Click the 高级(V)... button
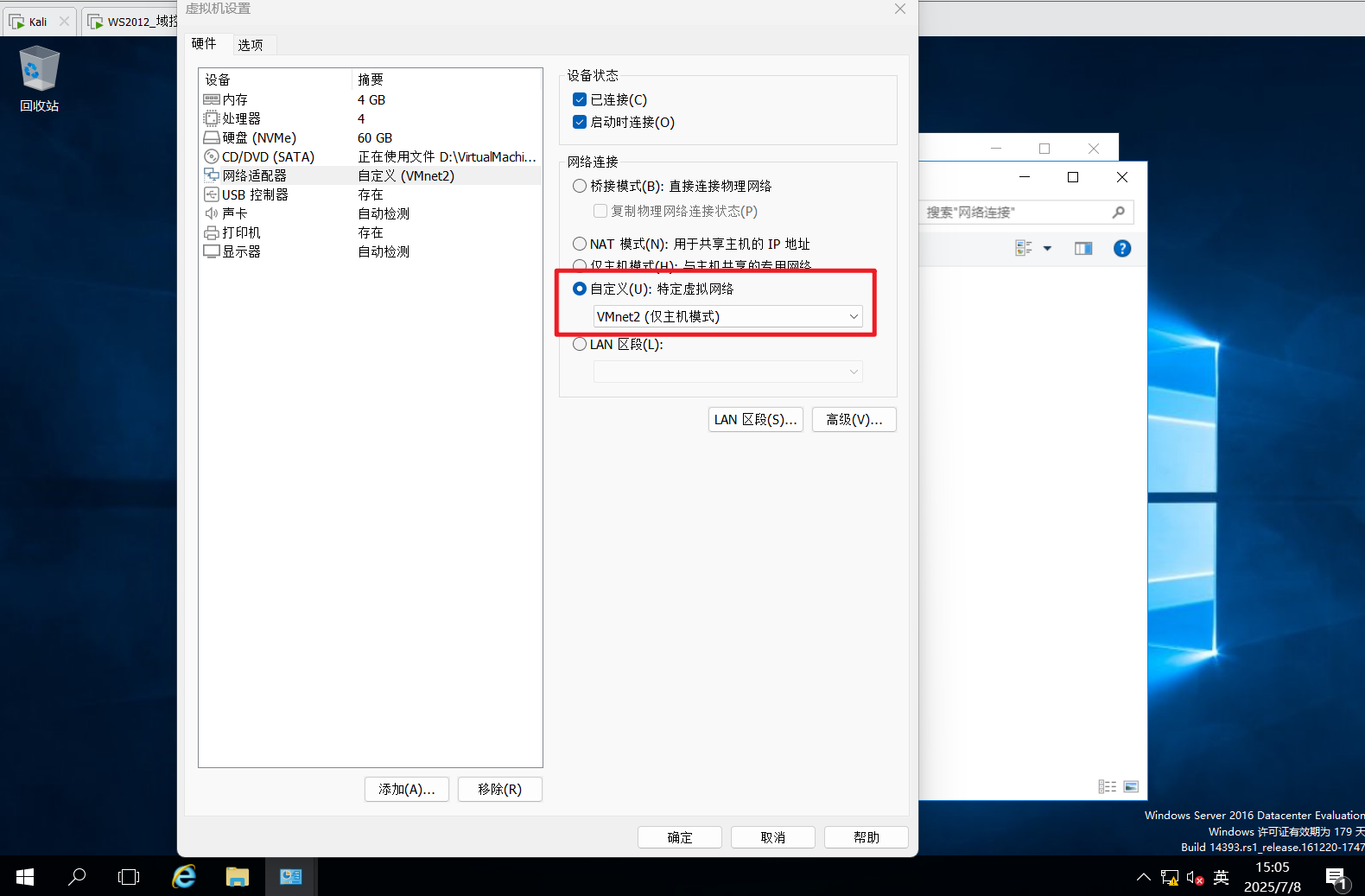Screen dimensions: 1365x896 point(854,420)
